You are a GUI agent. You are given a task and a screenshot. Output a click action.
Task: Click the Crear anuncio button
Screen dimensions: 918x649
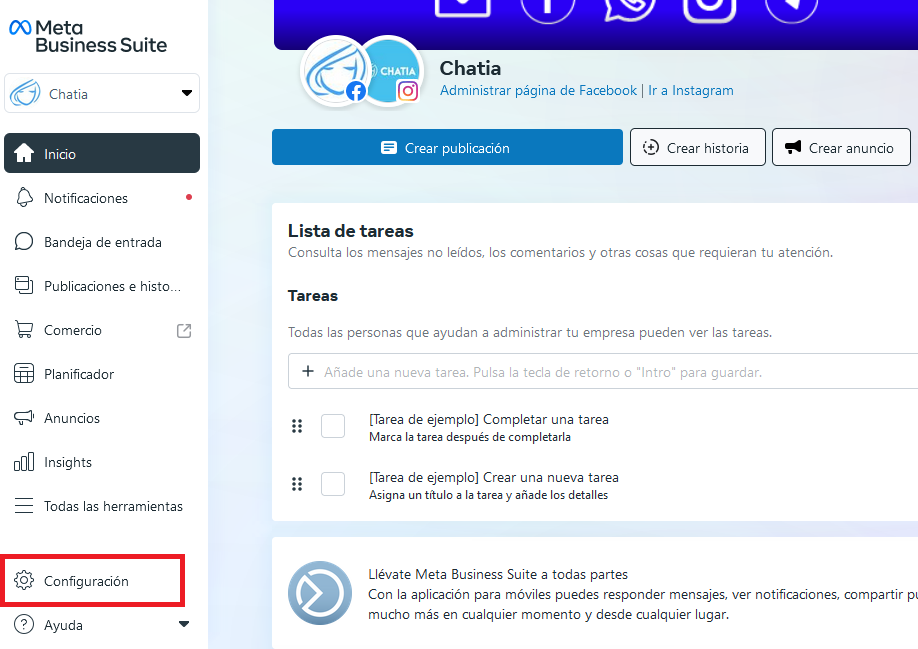tap(841, 147)
